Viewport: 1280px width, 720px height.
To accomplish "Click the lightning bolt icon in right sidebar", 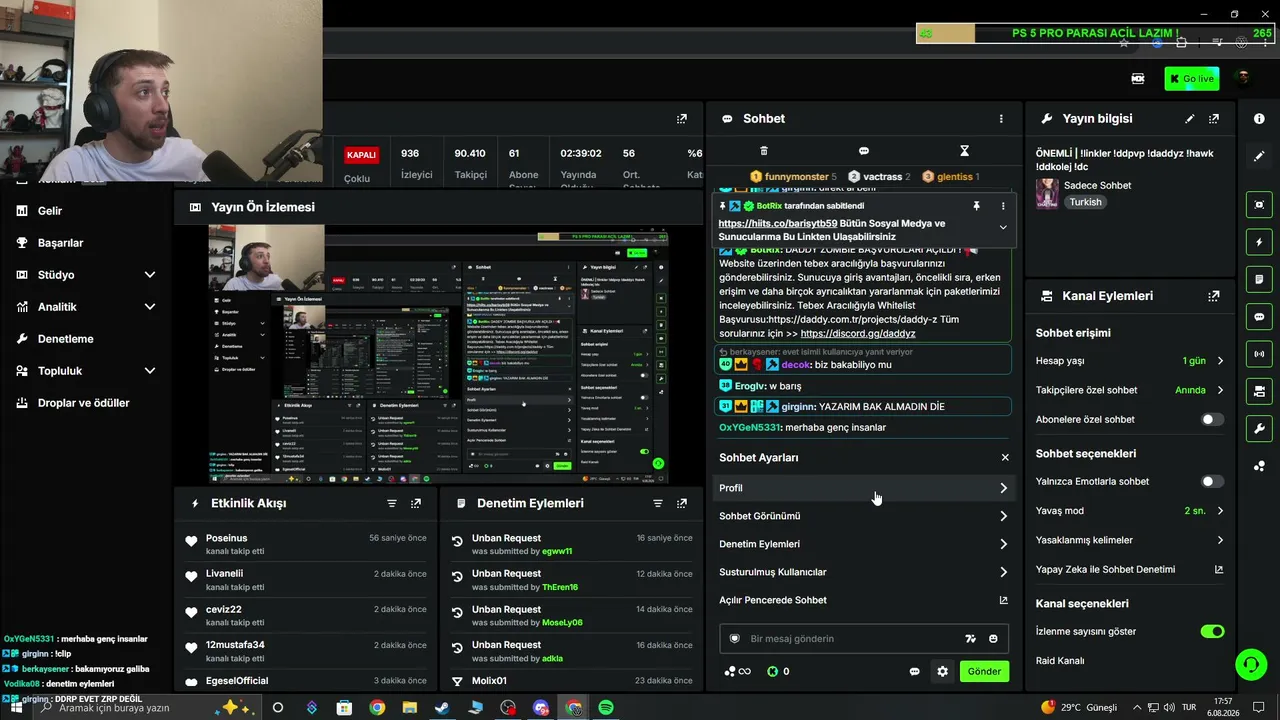I will coord(1259,242).
